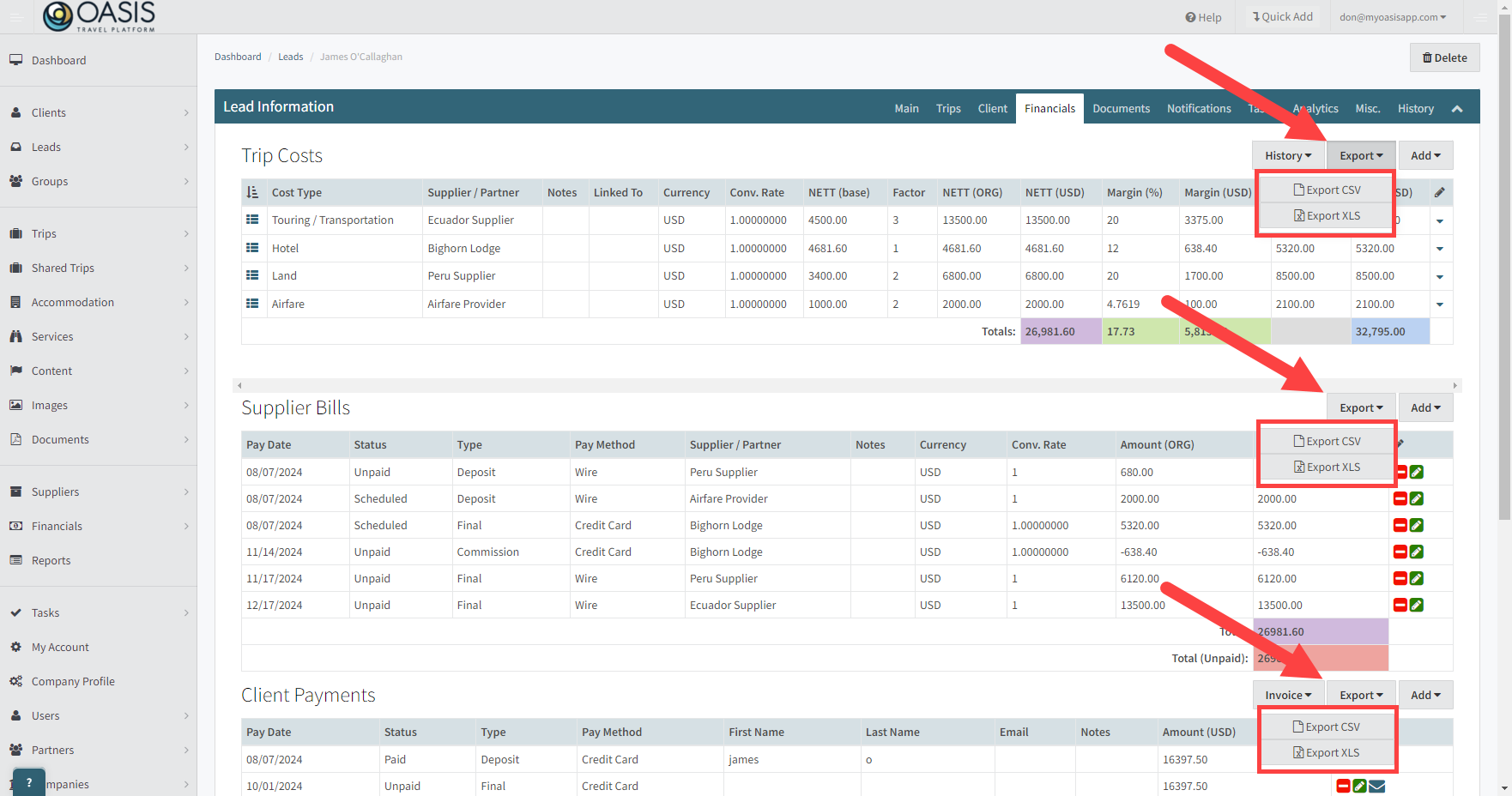The height and width of the screenshot is (796, 1512).
Task: Click the Groups people icon in sidebar
Action: tap(15, 181)
